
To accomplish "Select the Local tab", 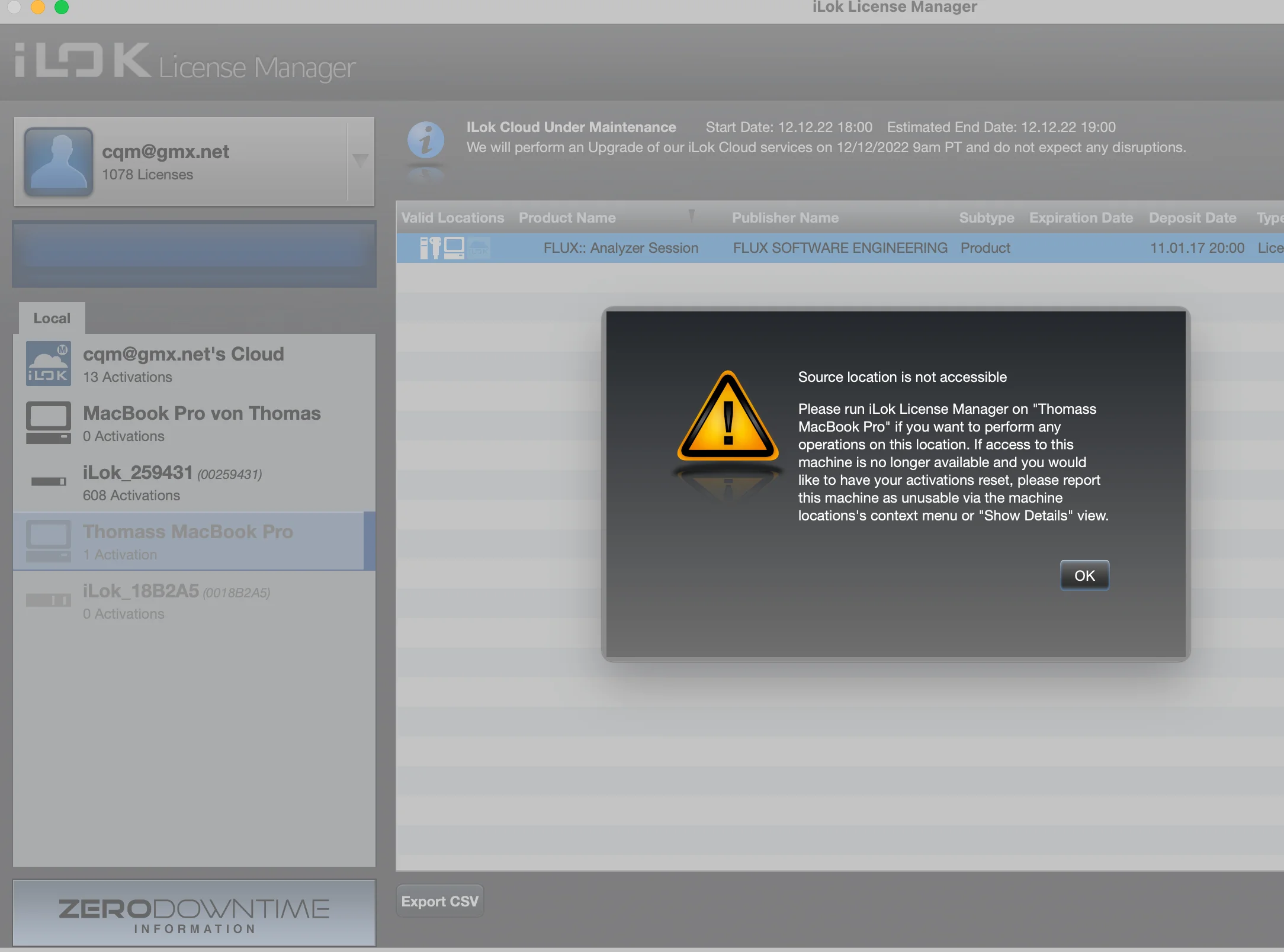I will 52,319.
